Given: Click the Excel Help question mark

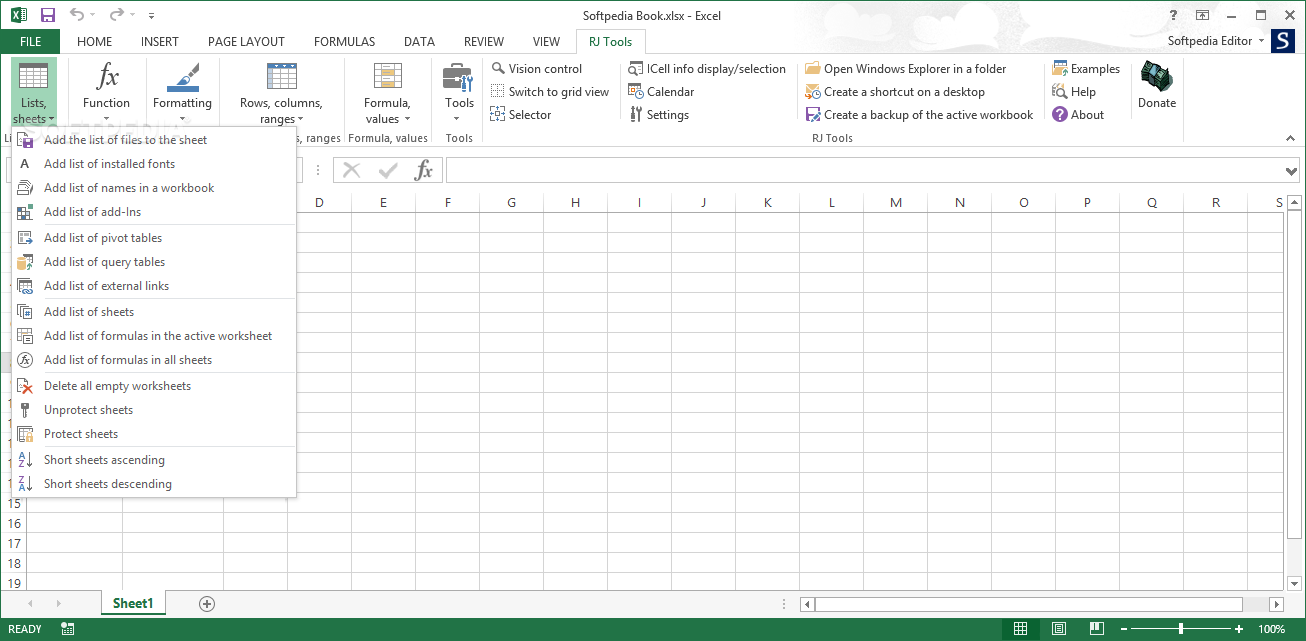Looking at the screenshot, I should tap(1173, 15).
